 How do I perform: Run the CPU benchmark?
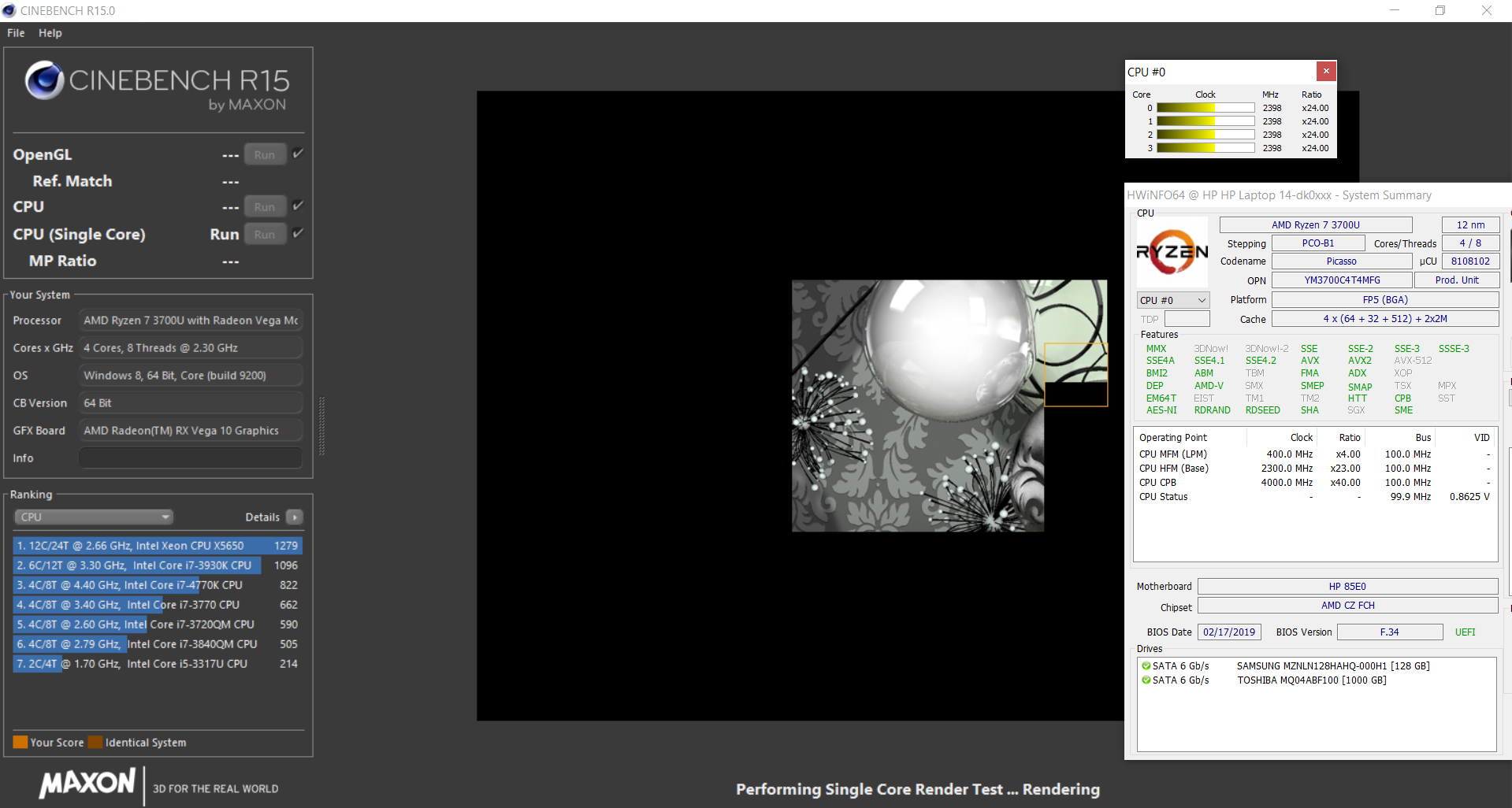click(x=265, y=207)
